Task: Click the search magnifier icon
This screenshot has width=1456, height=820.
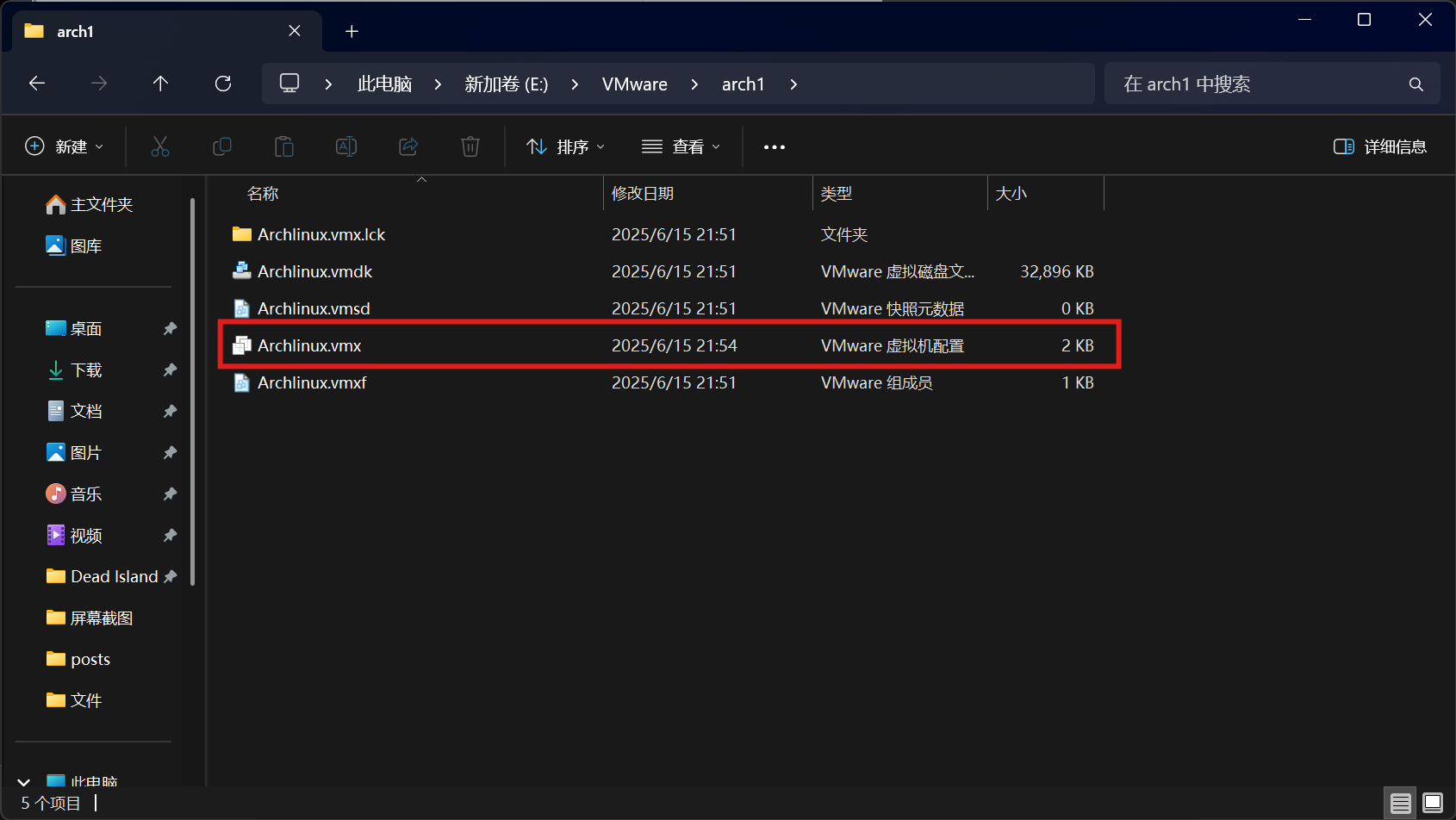Action: [x=1416, y=84]
